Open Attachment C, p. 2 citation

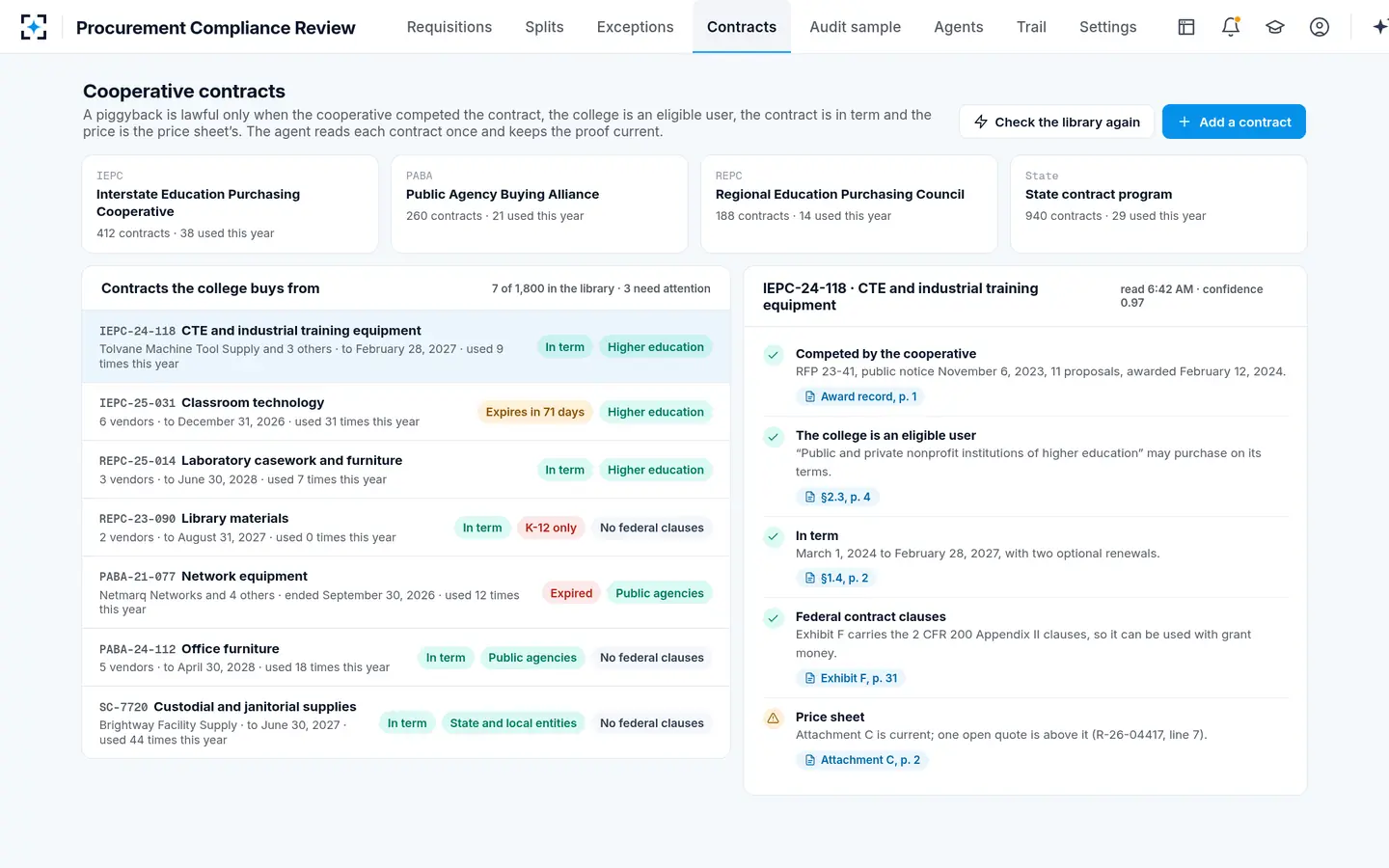coord(862,760)
